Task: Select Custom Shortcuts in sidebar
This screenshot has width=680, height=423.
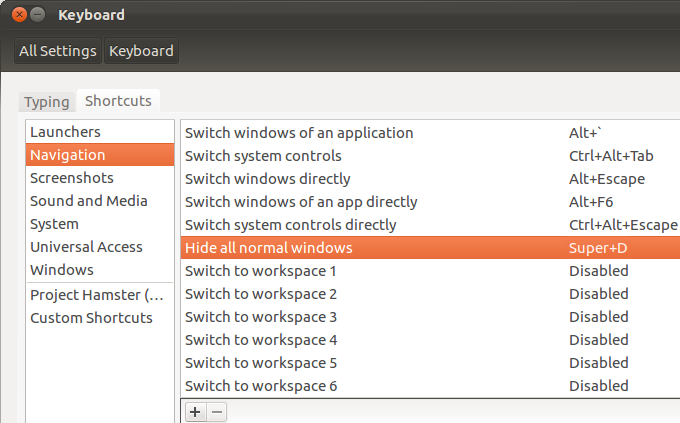Action: (x=91, y=318)
